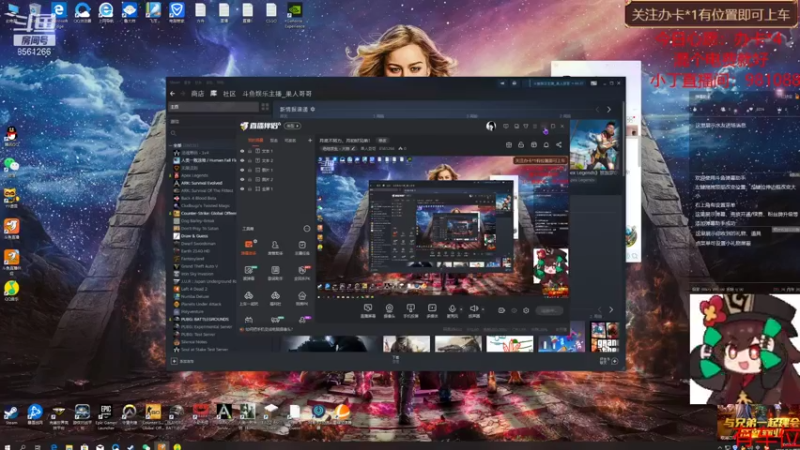Open the Steam 库 library tab

pyautogui.click(x=213, y=94)
